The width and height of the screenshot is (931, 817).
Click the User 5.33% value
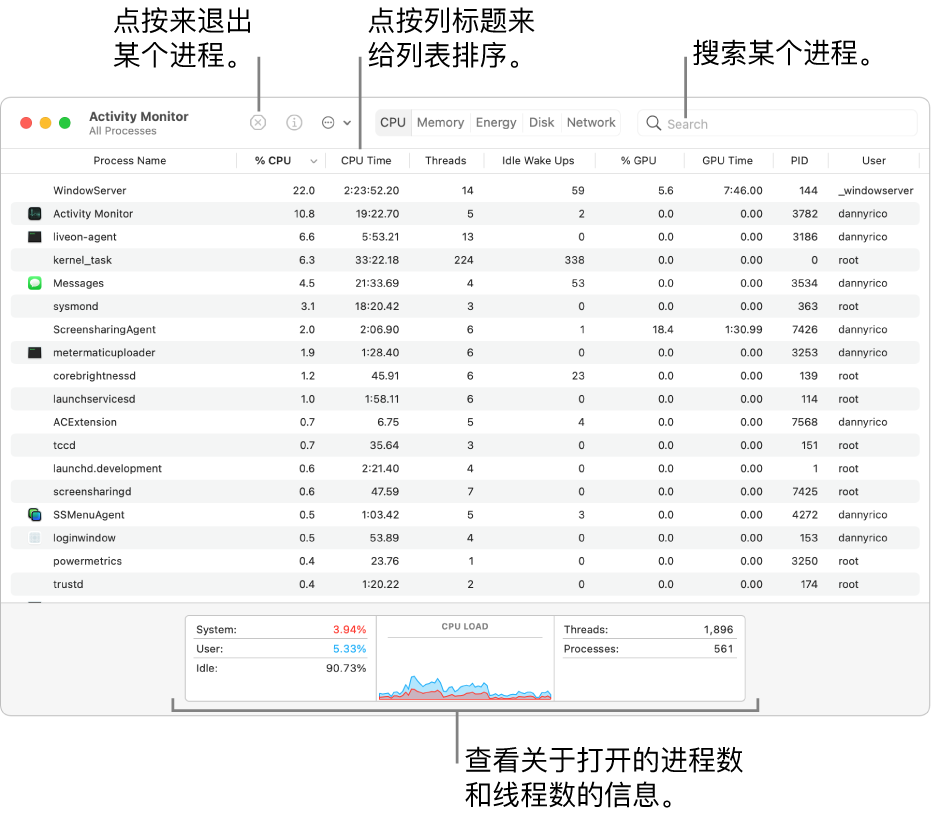click(x=349, y=649)
